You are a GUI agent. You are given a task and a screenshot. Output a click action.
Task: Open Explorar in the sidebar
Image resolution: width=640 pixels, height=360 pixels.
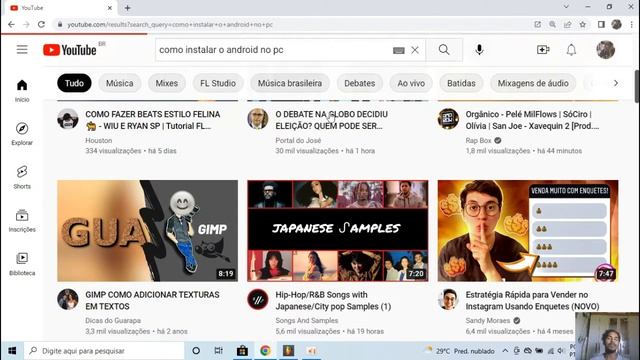pos(22,134)
